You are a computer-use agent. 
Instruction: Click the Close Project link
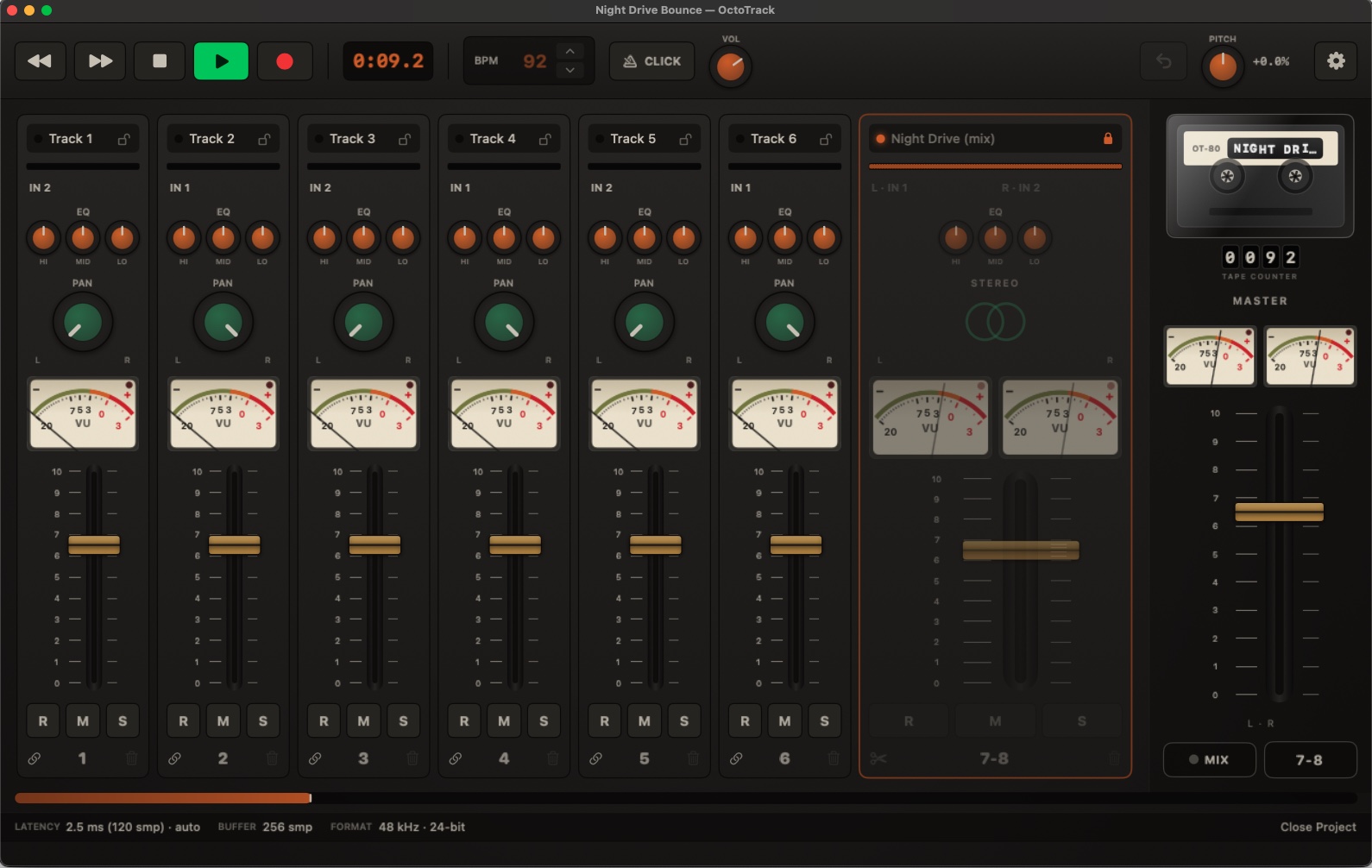click(1318, 827)
